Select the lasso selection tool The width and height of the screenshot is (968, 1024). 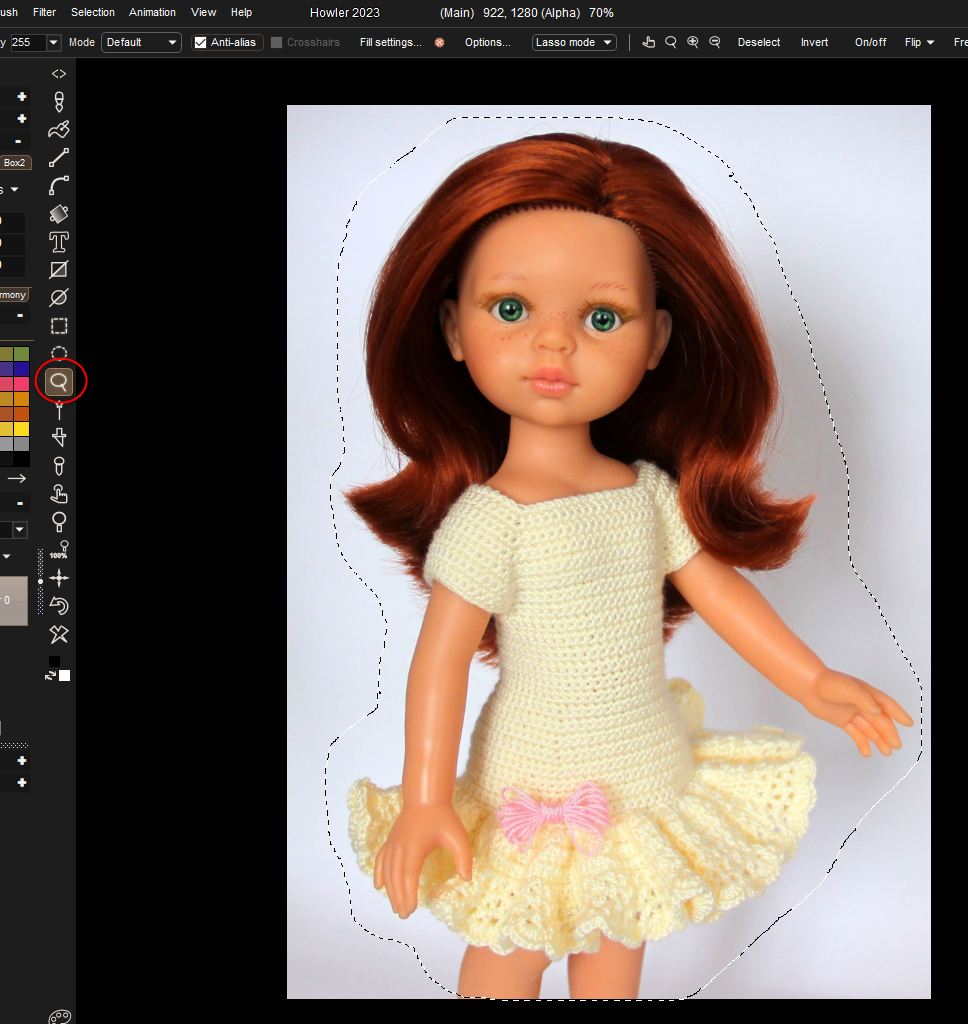[59, 381]
